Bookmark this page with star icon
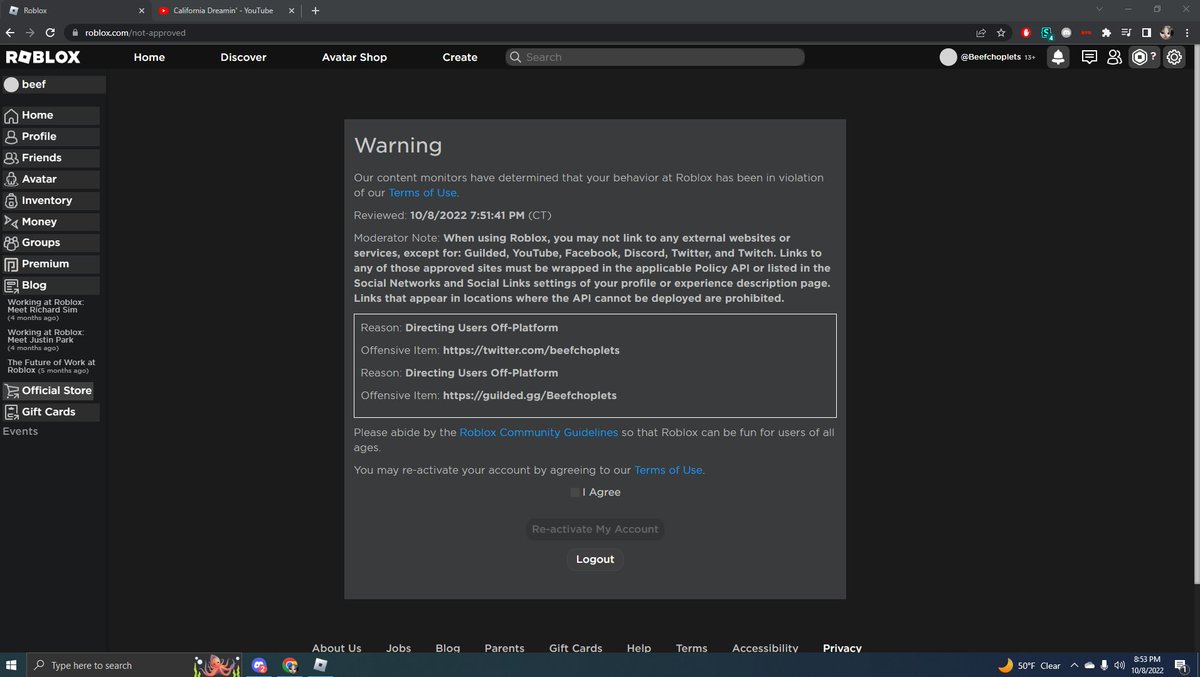1200x677 pixels. point(1001,32)
